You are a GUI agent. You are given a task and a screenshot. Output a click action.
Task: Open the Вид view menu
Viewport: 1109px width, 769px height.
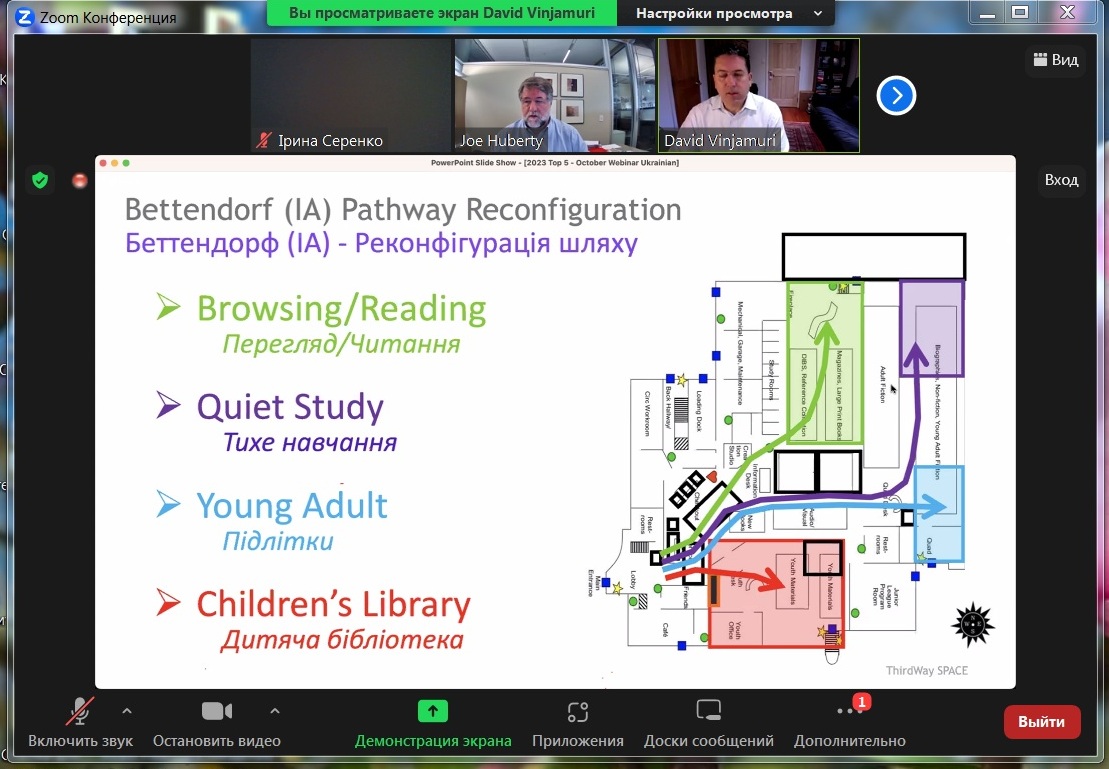click(1055, 60)
